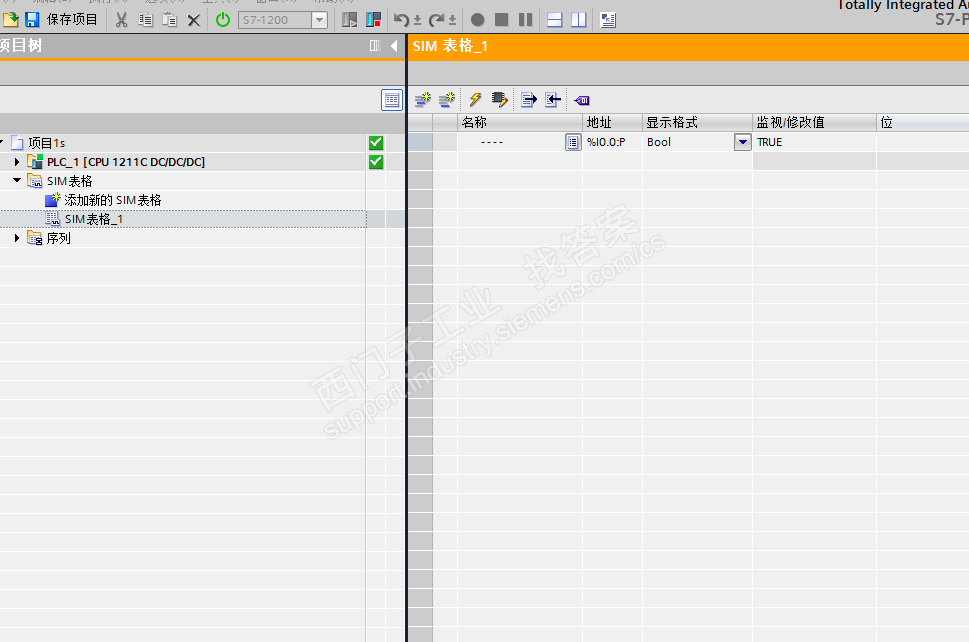Select the 项目1s project node

46,143
